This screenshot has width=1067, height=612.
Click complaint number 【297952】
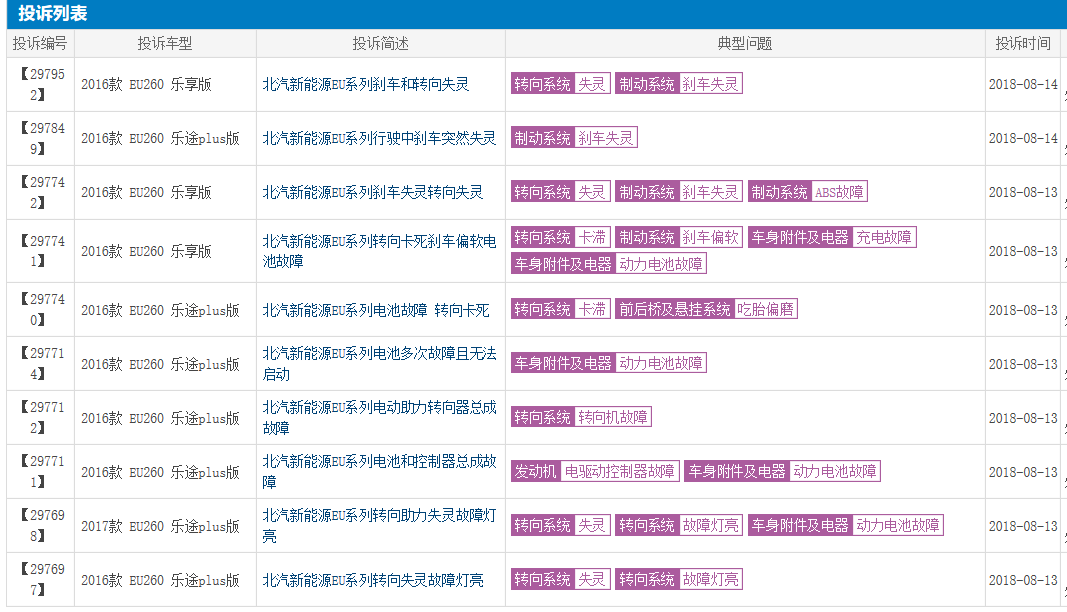pyautogui.click(x=40, y=84)
